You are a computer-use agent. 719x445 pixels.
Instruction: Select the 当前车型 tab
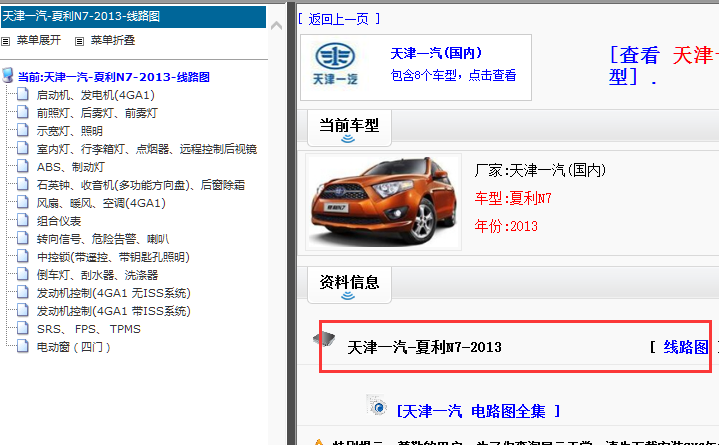(349, 128)
